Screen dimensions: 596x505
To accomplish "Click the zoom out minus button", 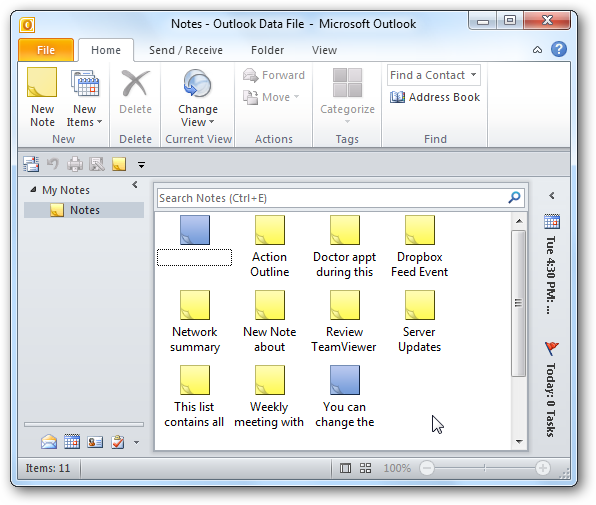I will [x=426, y=468].
